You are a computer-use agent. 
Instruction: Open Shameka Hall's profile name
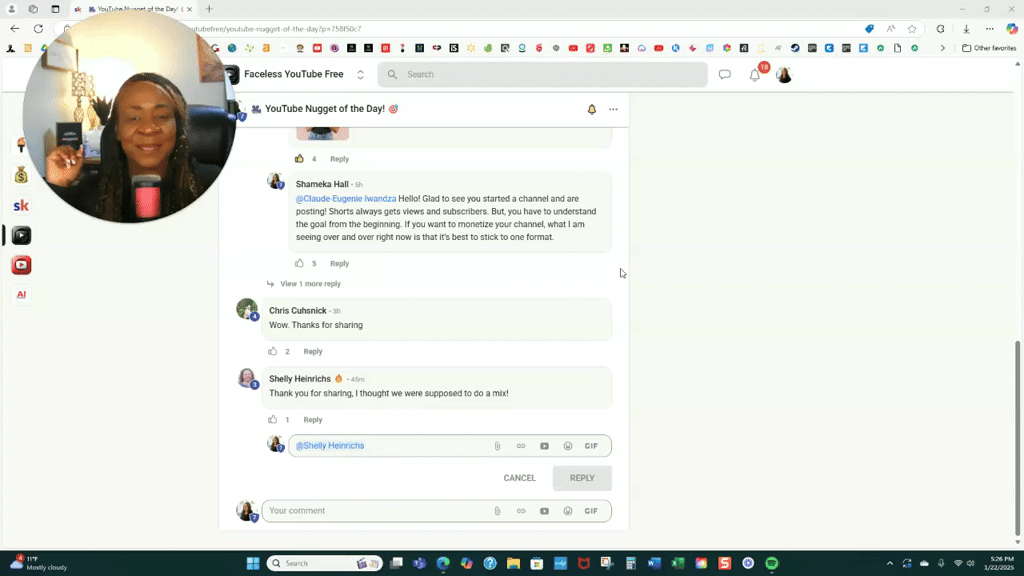tap(322, 184)
